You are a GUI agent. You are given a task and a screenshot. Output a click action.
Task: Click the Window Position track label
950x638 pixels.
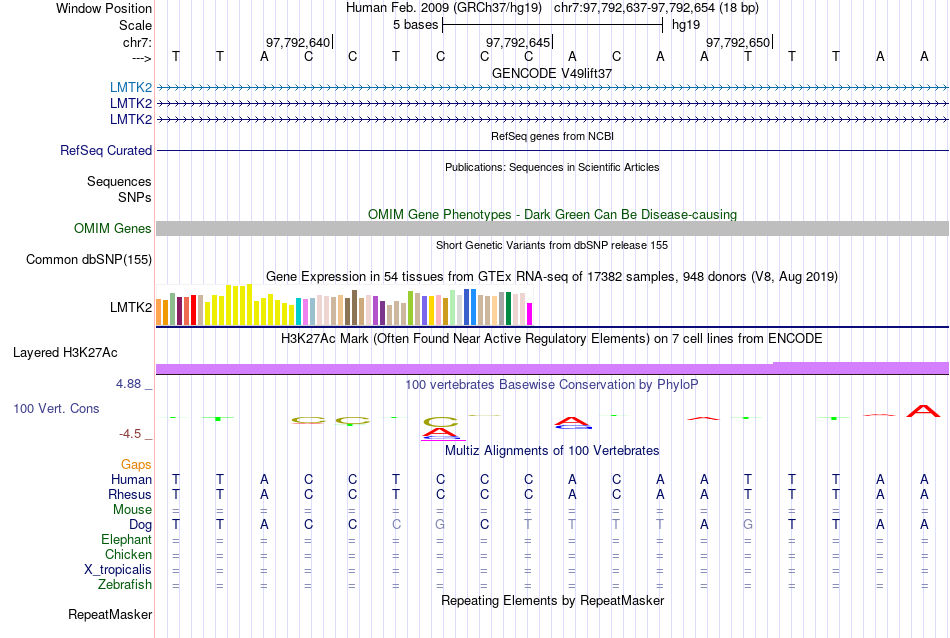click(104, 8)
